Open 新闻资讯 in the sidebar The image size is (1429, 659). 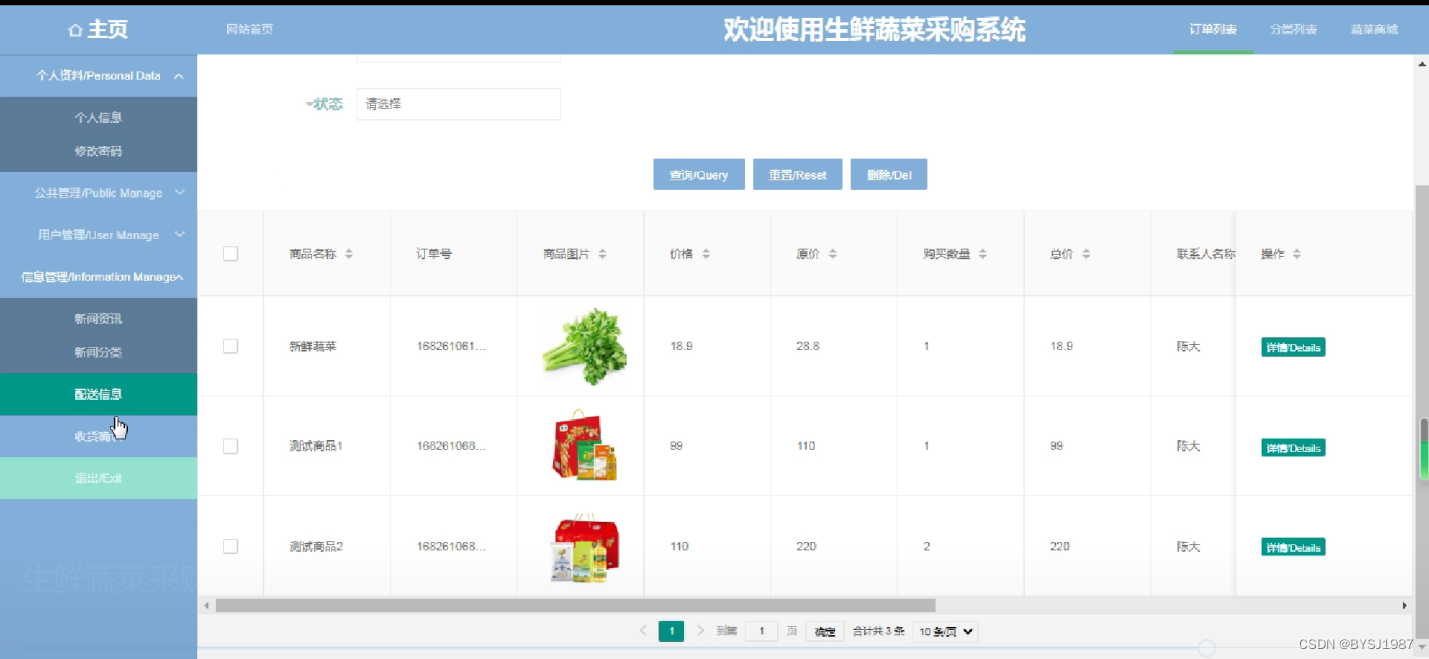point(98,318)
